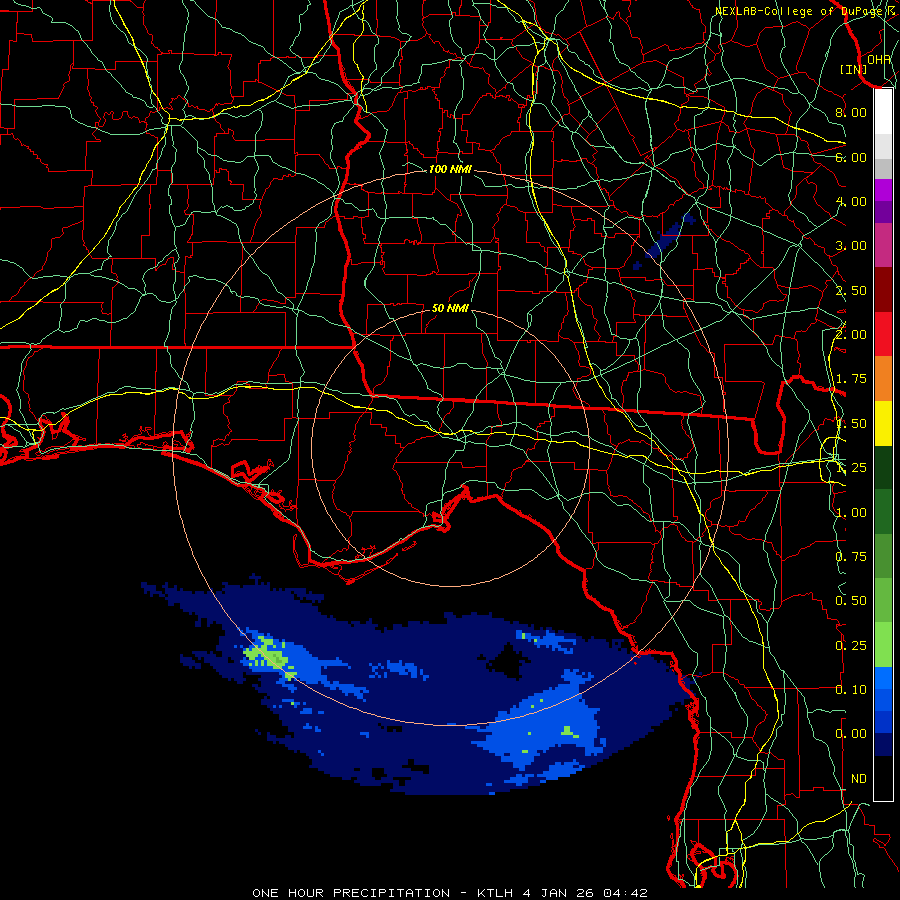Click the 1.00 legend value
900x900 pixels.
[x=851, y=513]
